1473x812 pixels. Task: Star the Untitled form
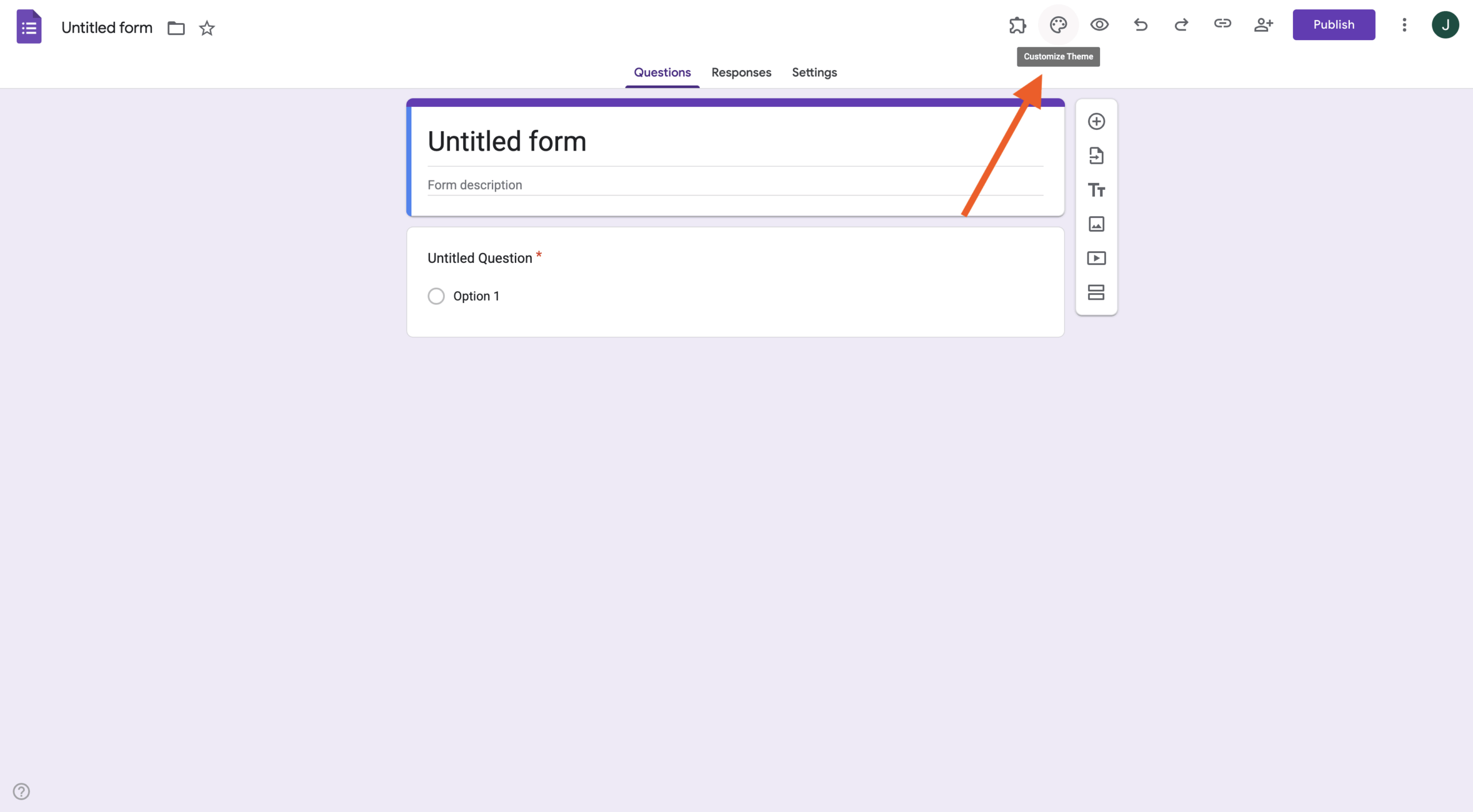pyautogui.click(x=207, y=28)
